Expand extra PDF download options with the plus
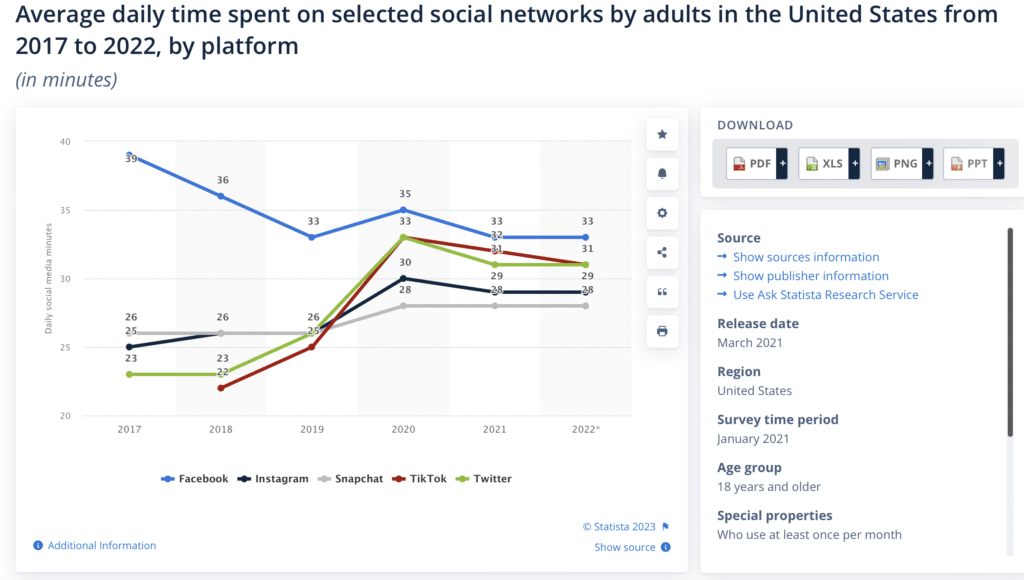1024x580 pixels. [781, 163]
